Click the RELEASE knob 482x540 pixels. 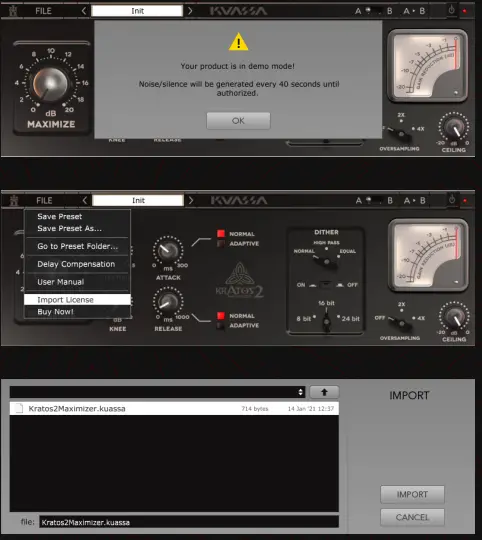tap(168, 302)
